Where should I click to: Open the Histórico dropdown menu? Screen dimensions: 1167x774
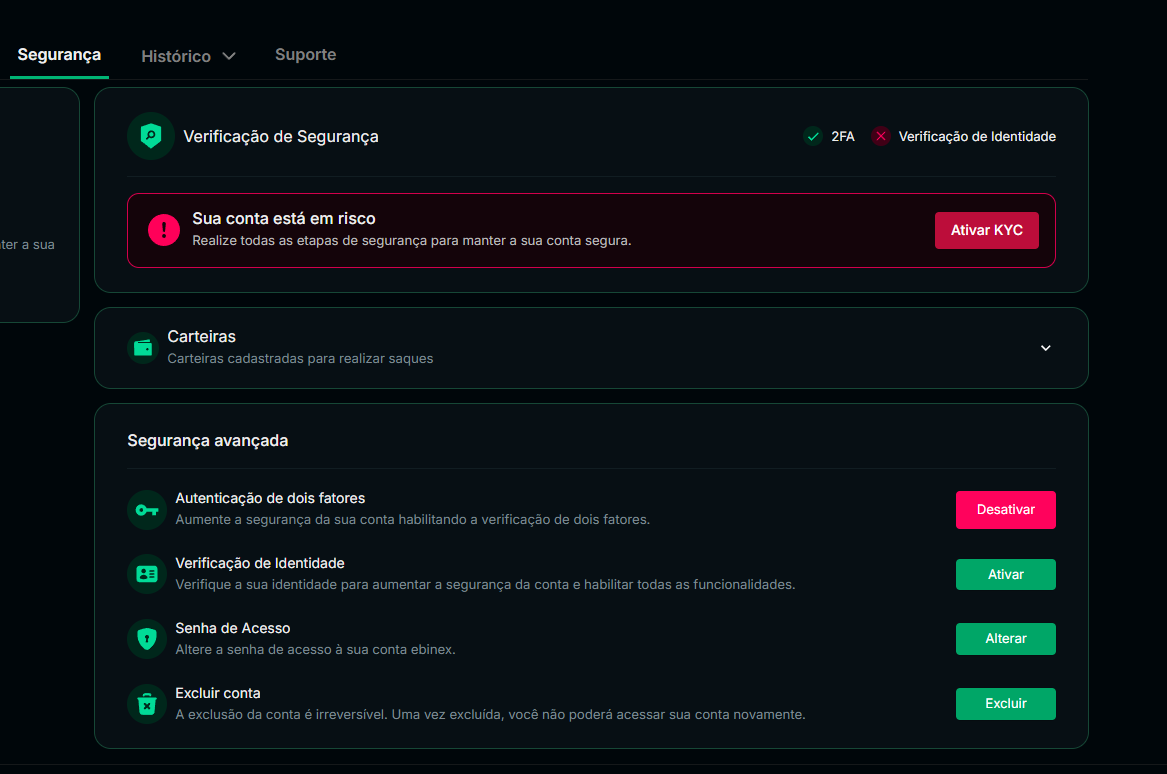[x=188, y=56]
